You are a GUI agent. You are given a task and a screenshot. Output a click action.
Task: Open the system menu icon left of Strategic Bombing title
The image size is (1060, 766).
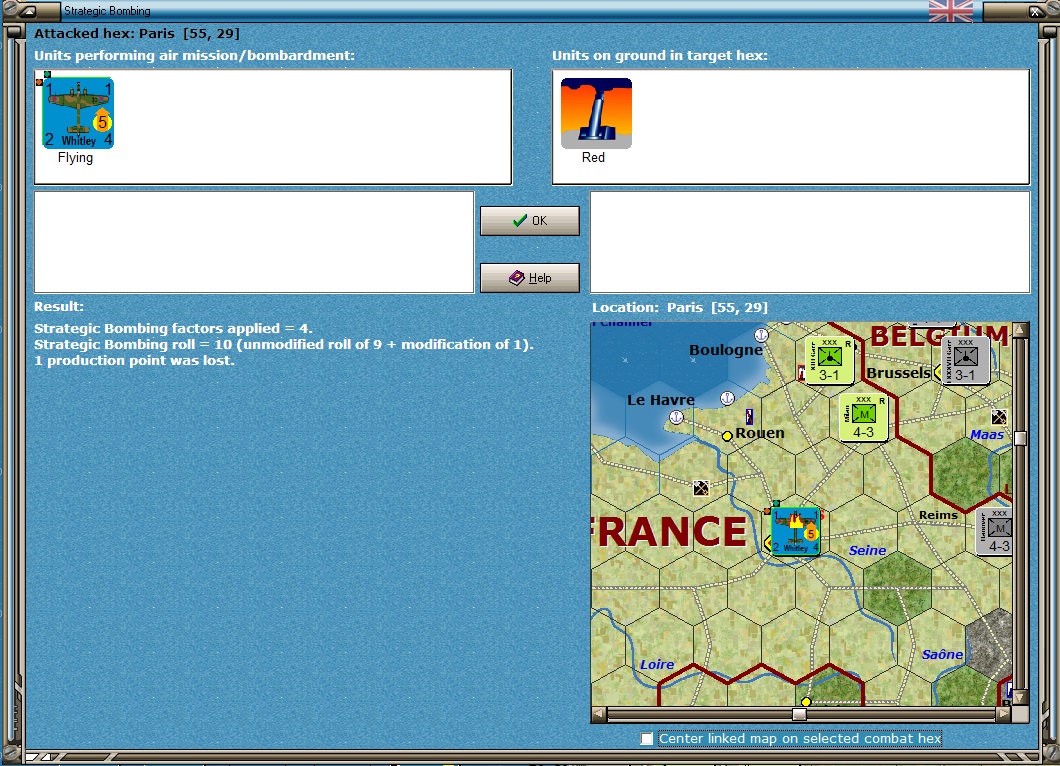coord(29,11)
